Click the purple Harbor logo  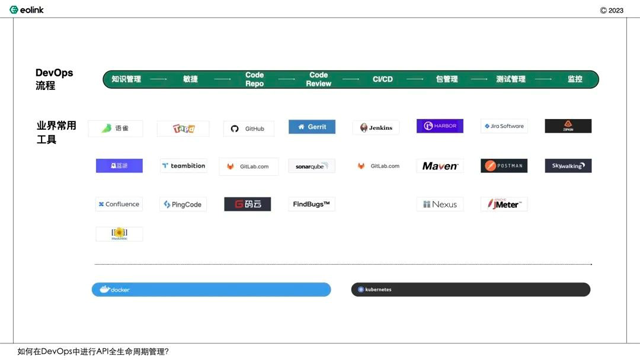click(x=440, y=126)
